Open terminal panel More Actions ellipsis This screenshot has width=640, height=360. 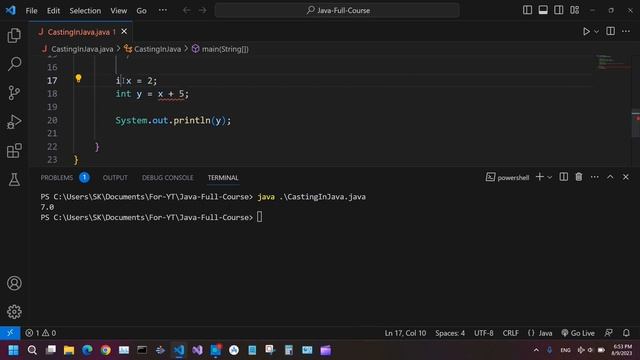[x=595, y=177]
